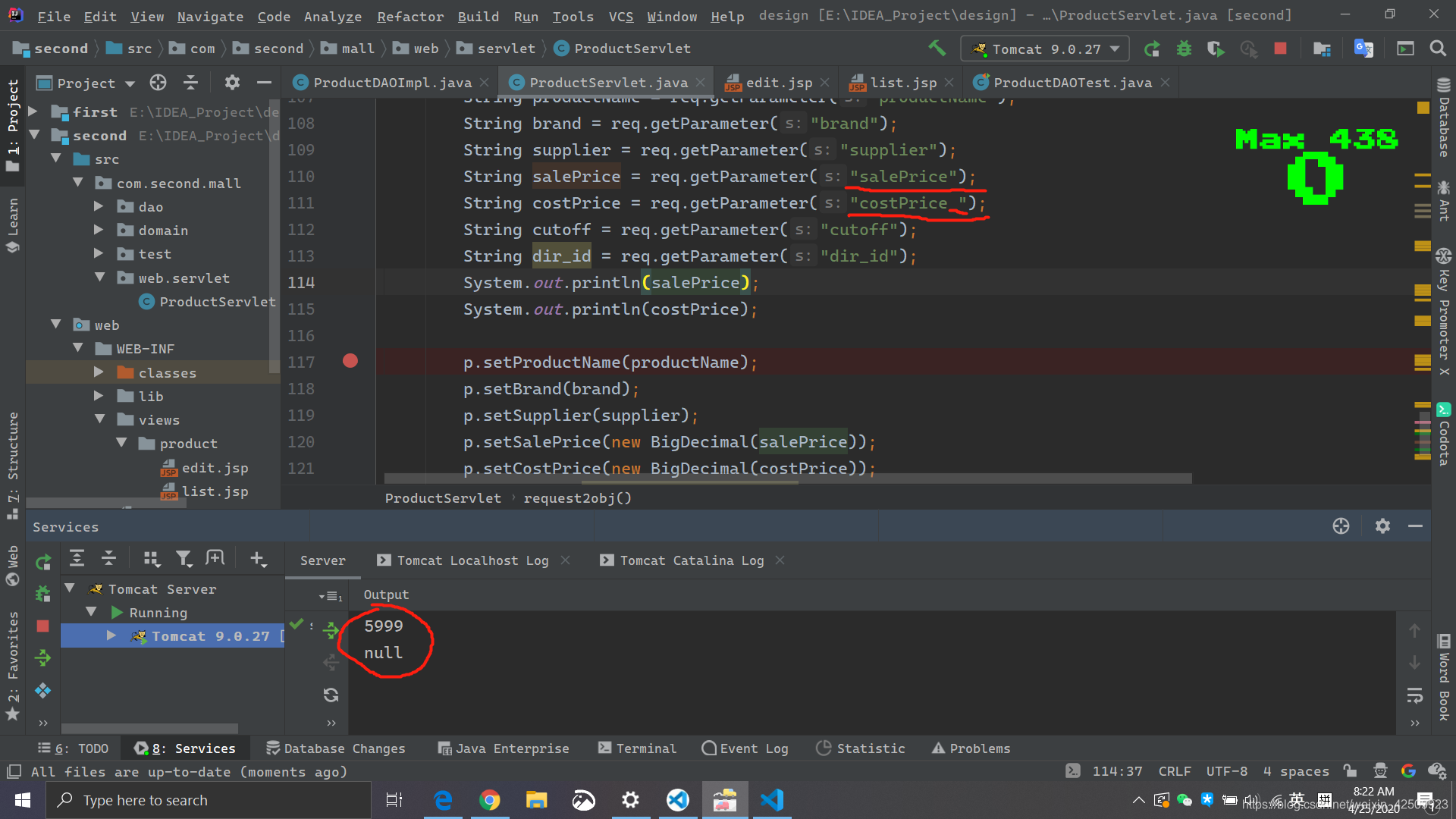Open the Terminal tool window
The width and height of the screenshot is (1456, 819).
[x=637, y=748]
